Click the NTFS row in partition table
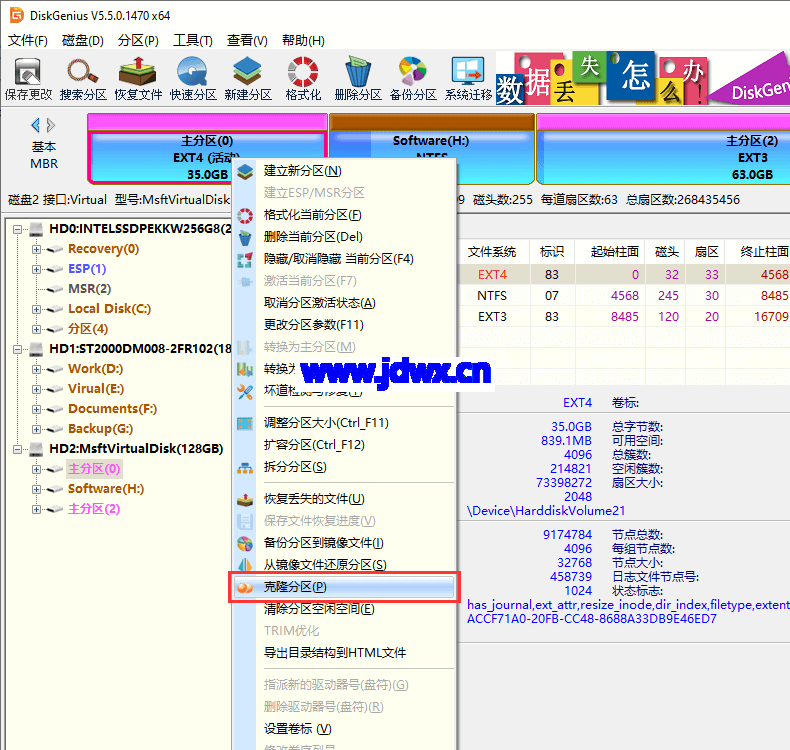The width and height of the screenshot is (790, 750). (624, 296)
